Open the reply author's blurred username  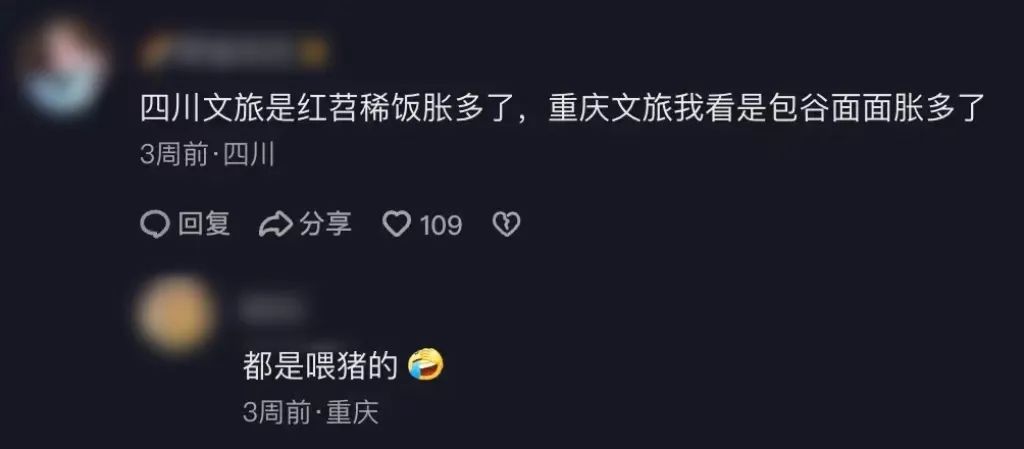[x=272, y=310]
